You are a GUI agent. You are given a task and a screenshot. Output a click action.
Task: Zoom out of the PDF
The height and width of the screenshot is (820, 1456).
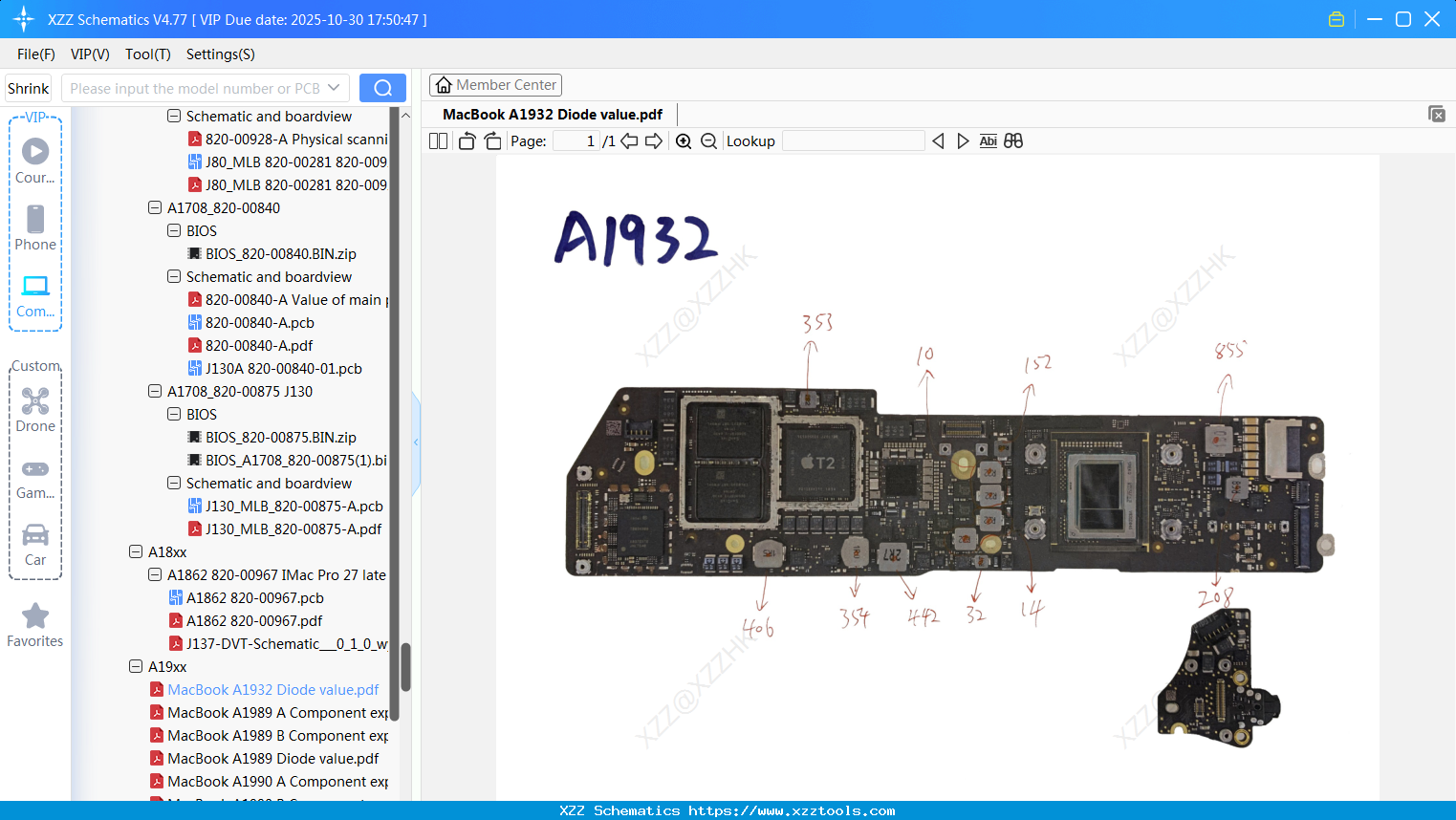point(708,141)
